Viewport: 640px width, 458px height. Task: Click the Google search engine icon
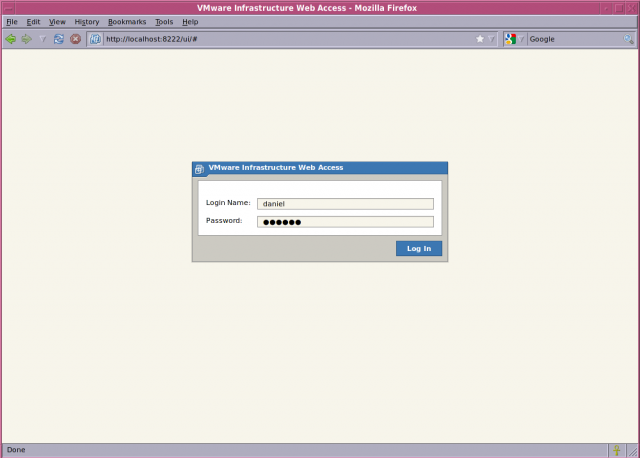510,39
